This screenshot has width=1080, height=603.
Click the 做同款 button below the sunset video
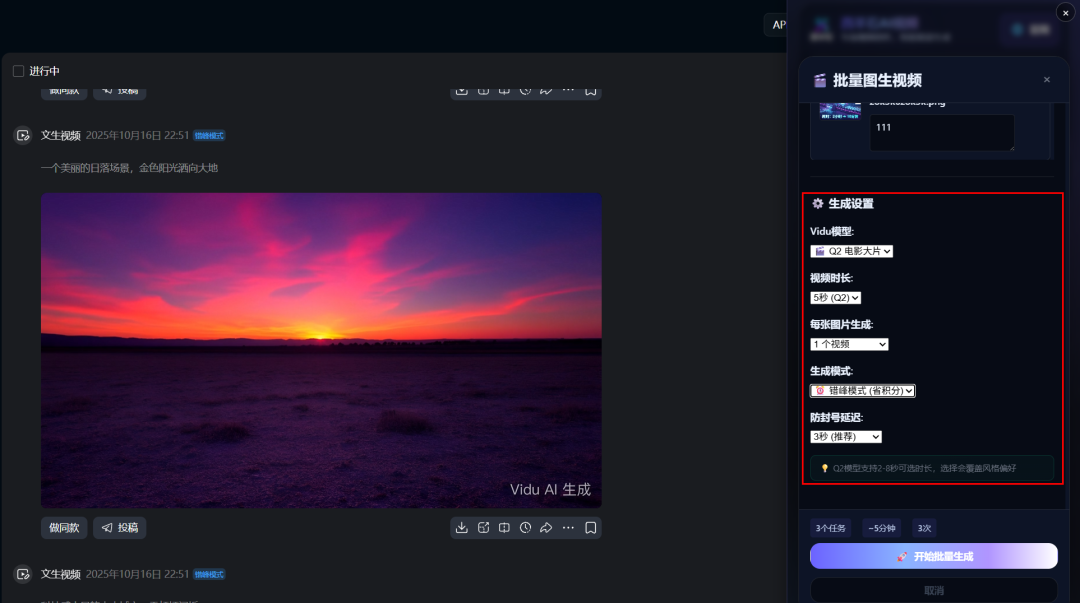click(x=64, y=528)
